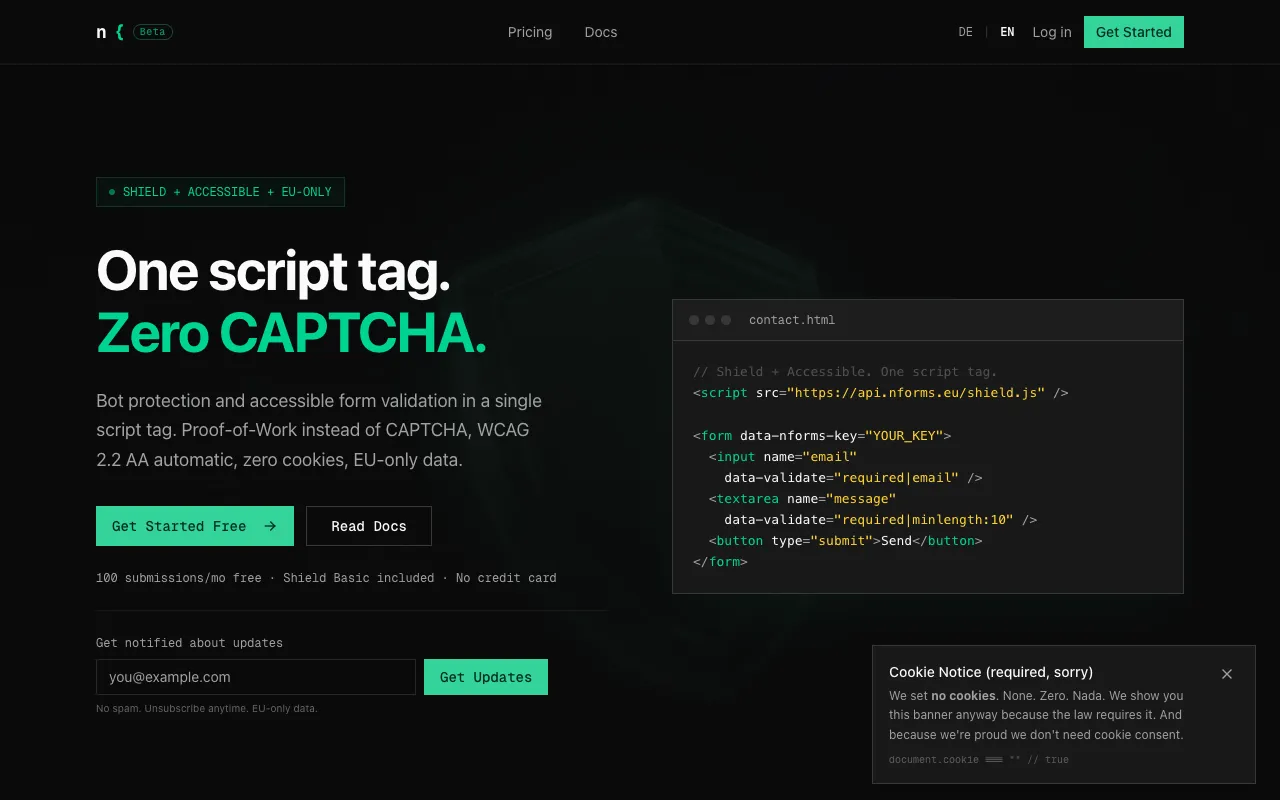Close the Cookie Notice banner
The image size is (1280, 800).
coord(1227,674)
